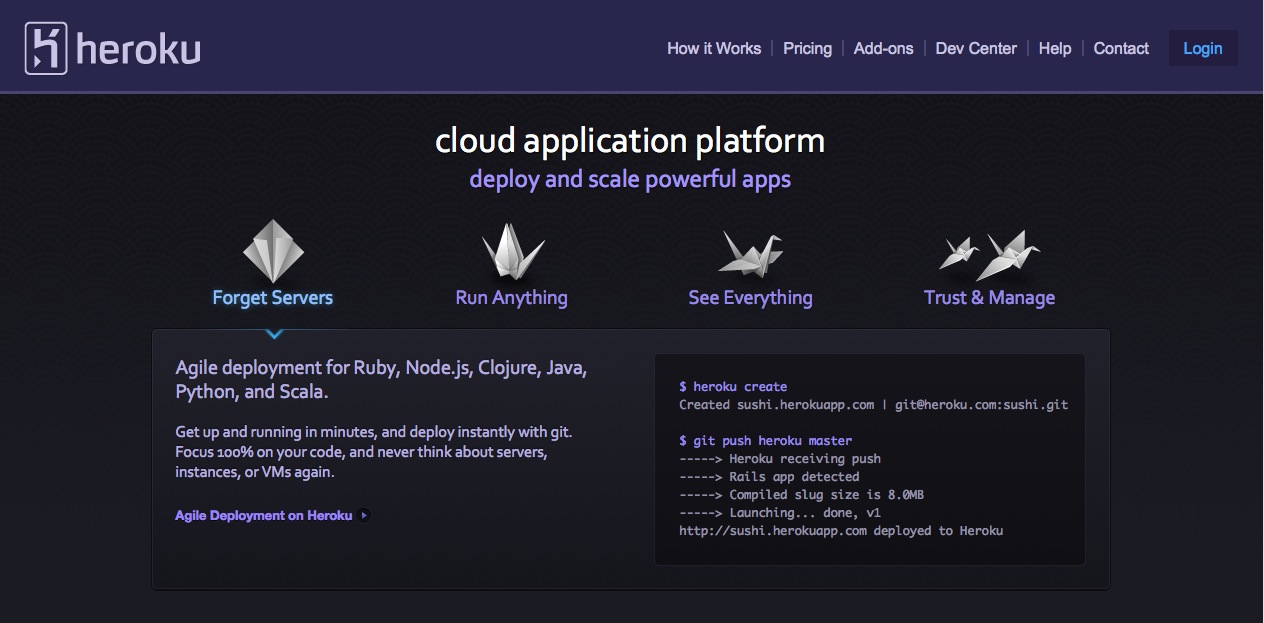Select the See Everything origami crane icon
Viewport: 1264px width, 623px height.
click(750, 253)
